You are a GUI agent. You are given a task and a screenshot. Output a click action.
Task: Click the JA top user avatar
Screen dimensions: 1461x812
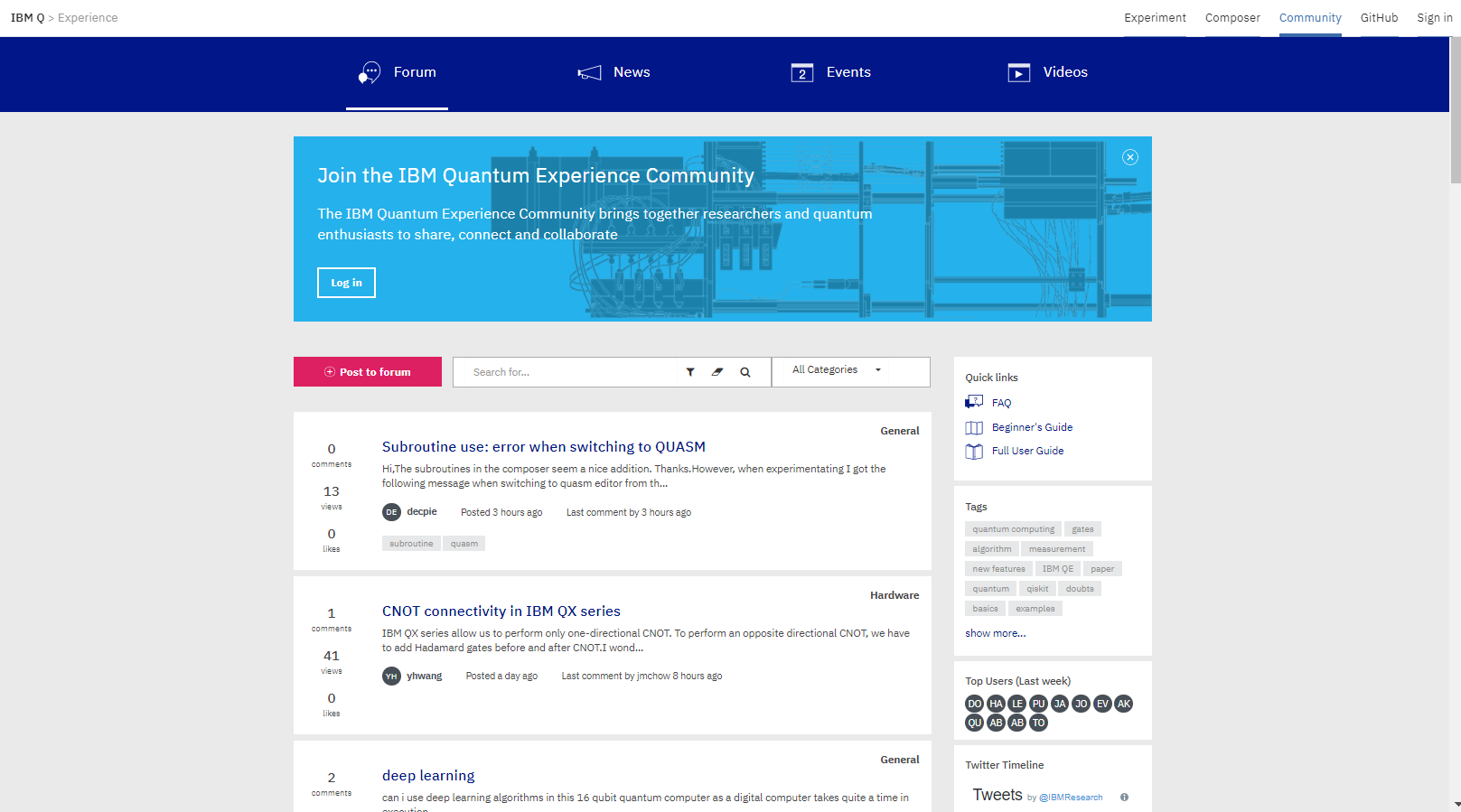(1060, 704)
